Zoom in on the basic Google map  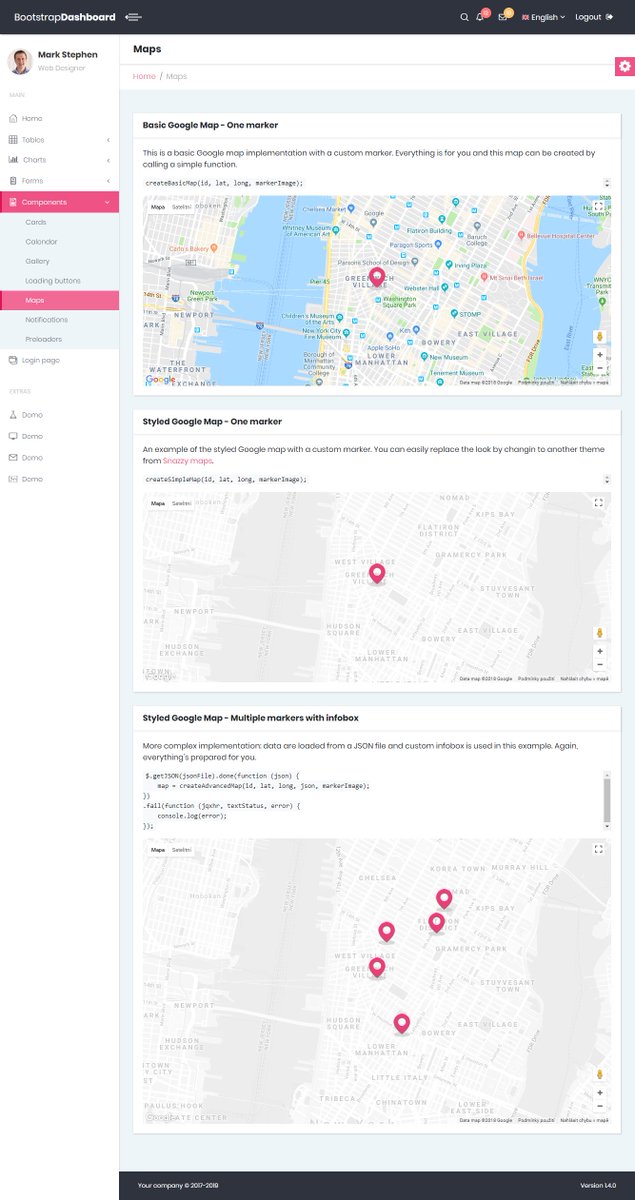[x=600, y=355]
